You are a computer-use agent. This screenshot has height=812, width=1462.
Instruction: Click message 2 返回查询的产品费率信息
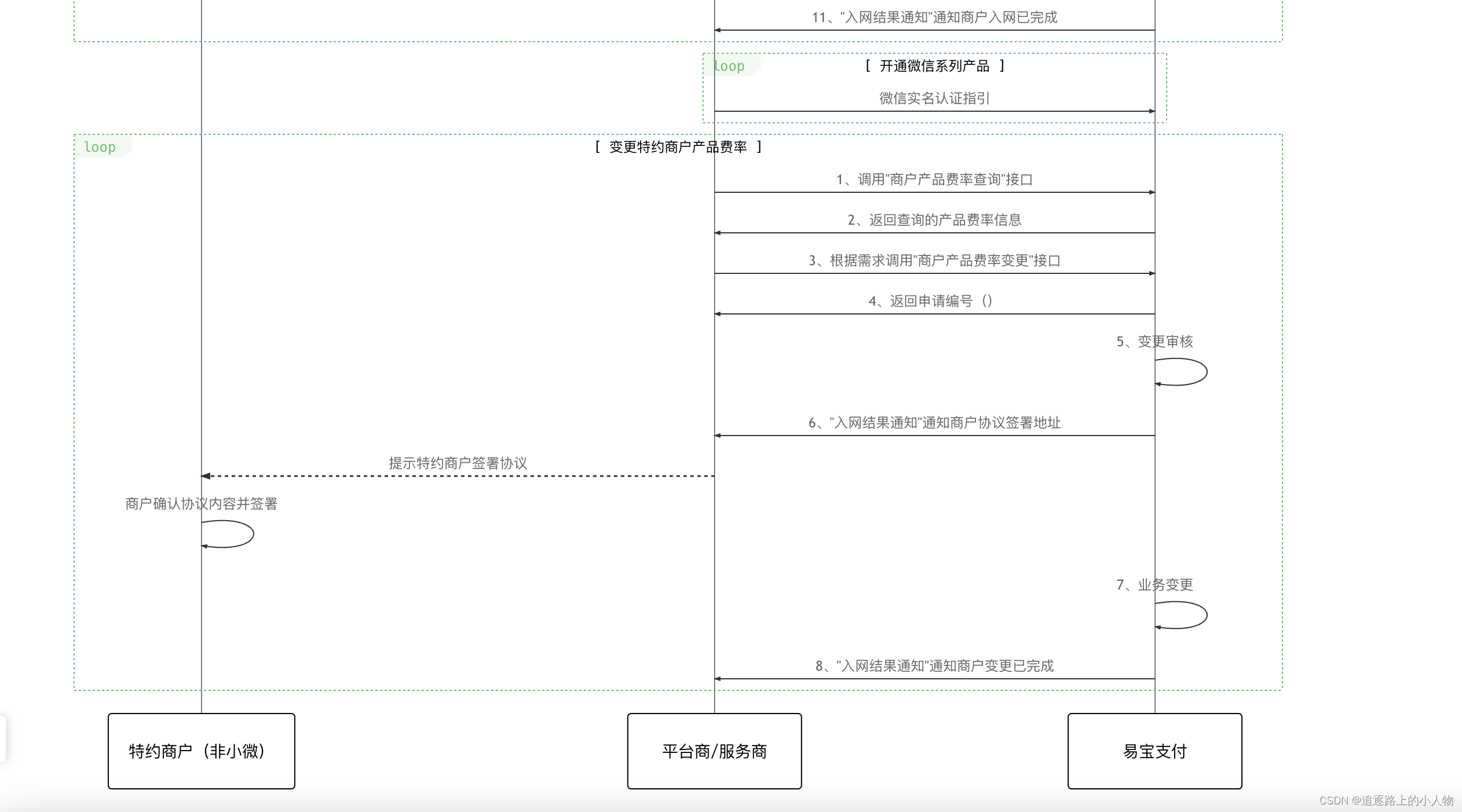[934, 220]
